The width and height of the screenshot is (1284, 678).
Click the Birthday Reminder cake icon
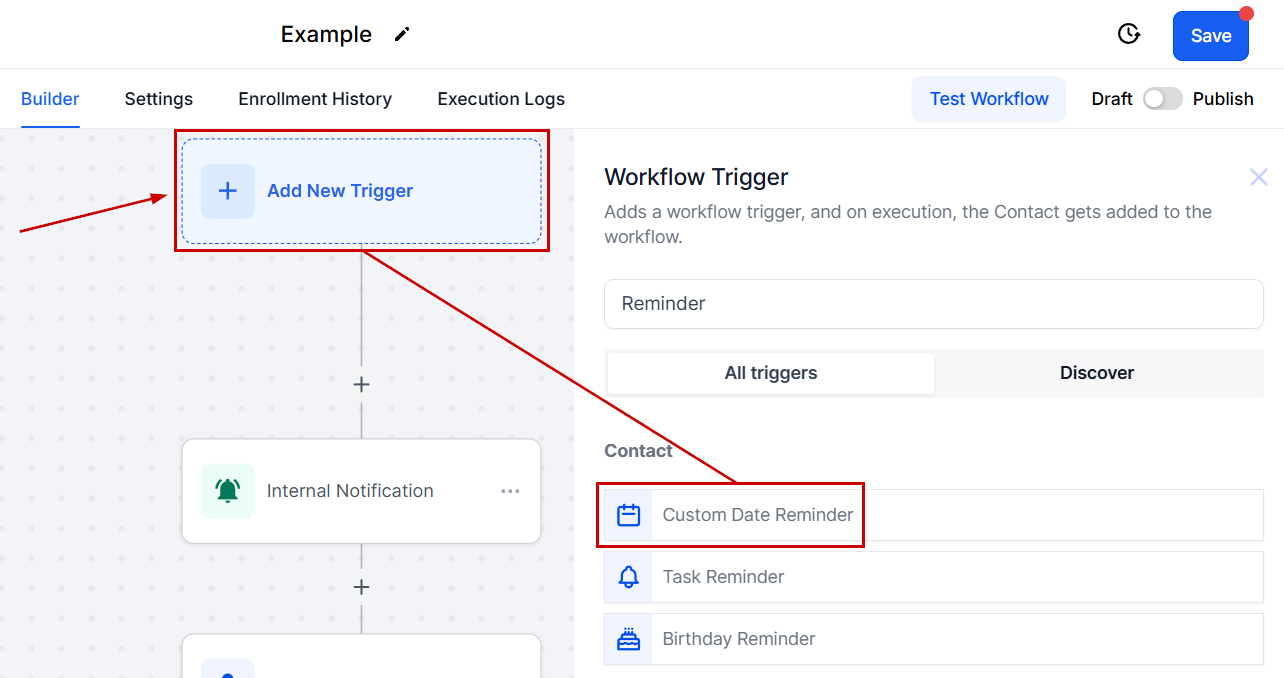click(x=628, y=639)
